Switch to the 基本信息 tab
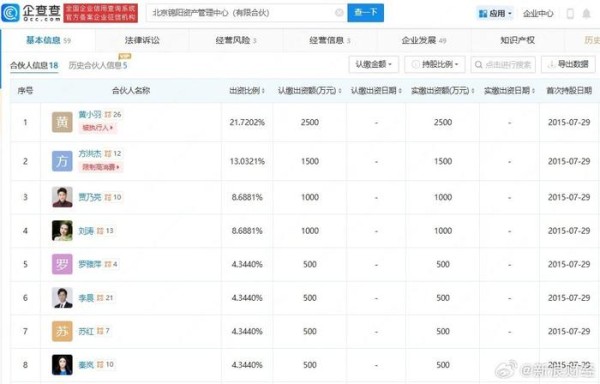Screen dimensions: 600x384 click(x=48, y=40)
